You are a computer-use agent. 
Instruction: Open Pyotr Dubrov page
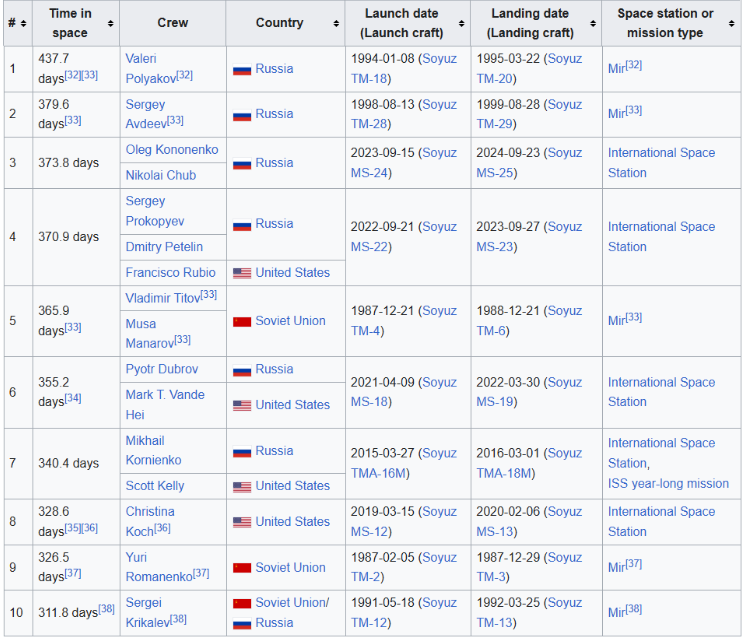pyautogui.click(x=162, y=369)
